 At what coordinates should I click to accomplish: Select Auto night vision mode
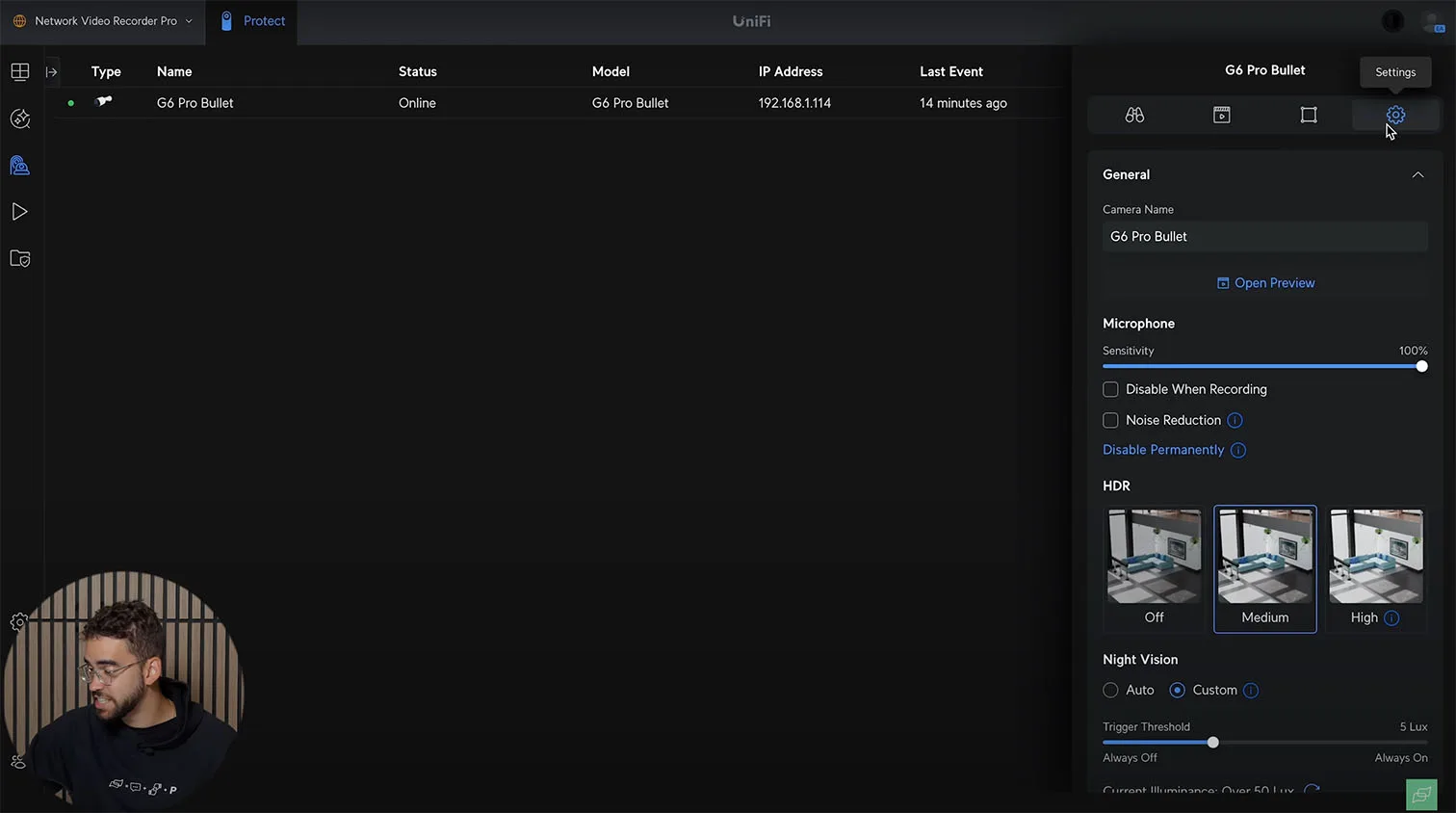(1110, 691)
